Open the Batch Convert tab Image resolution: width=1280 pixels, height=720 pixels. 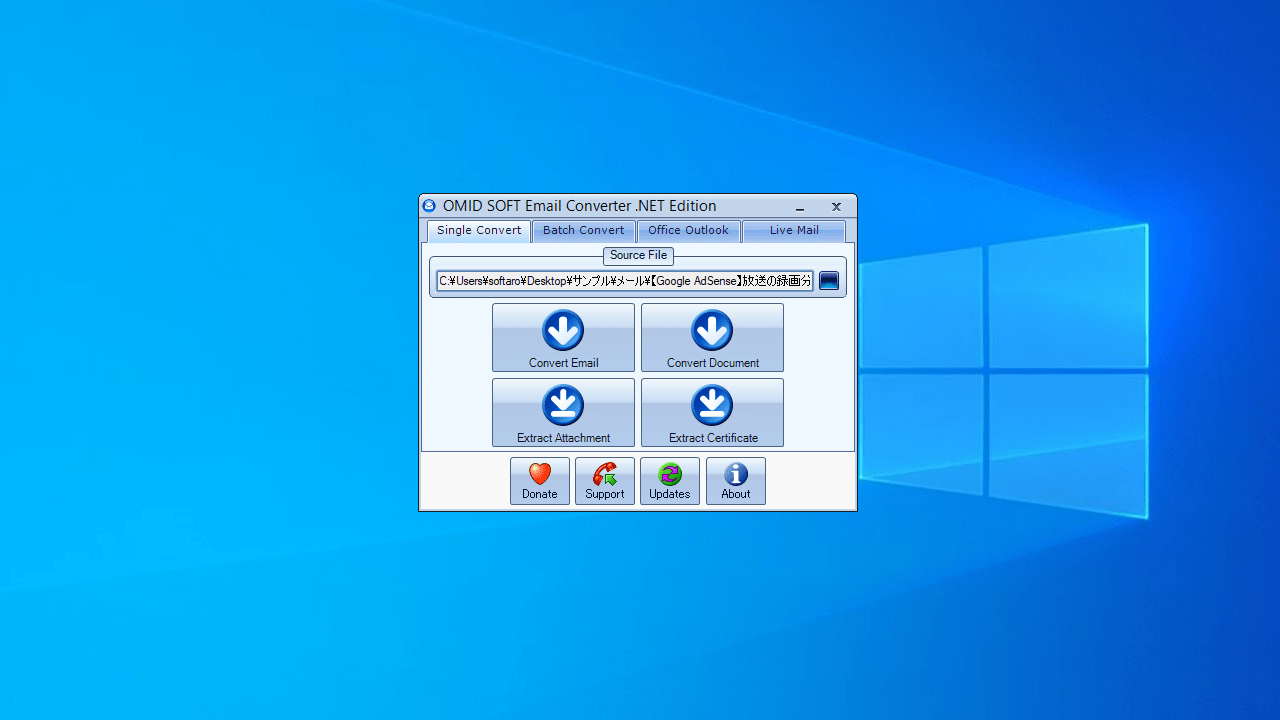584,231
